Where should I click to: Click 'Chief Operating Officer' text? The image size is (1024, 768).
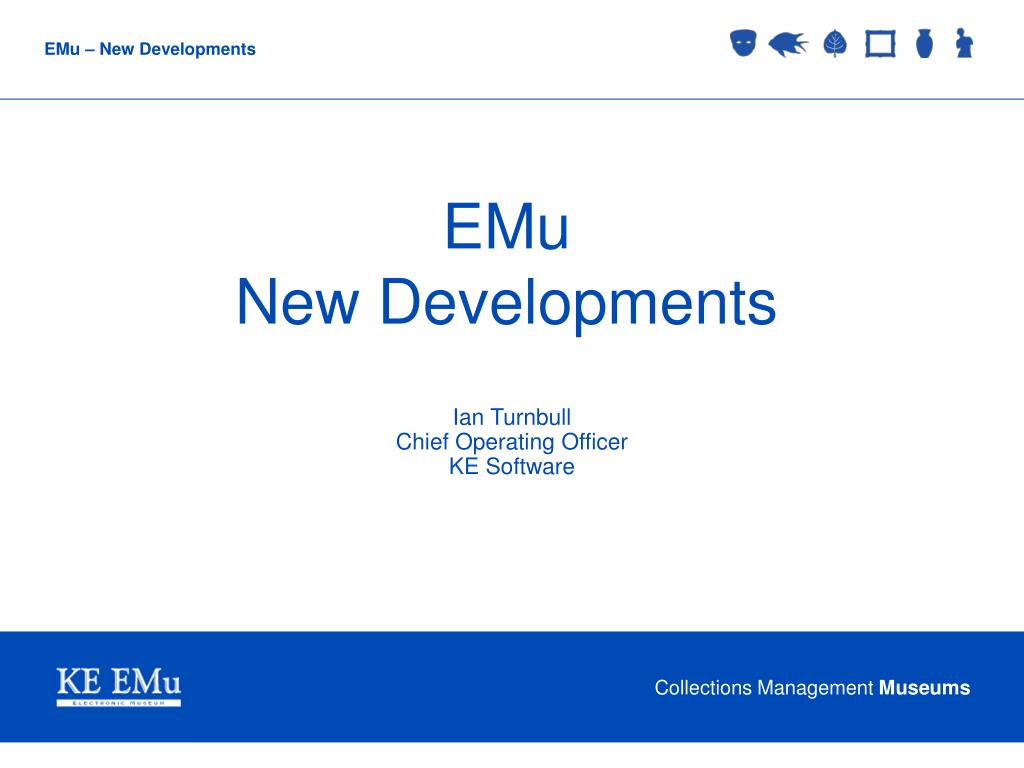pyautogui.click(x=512, y=442)
